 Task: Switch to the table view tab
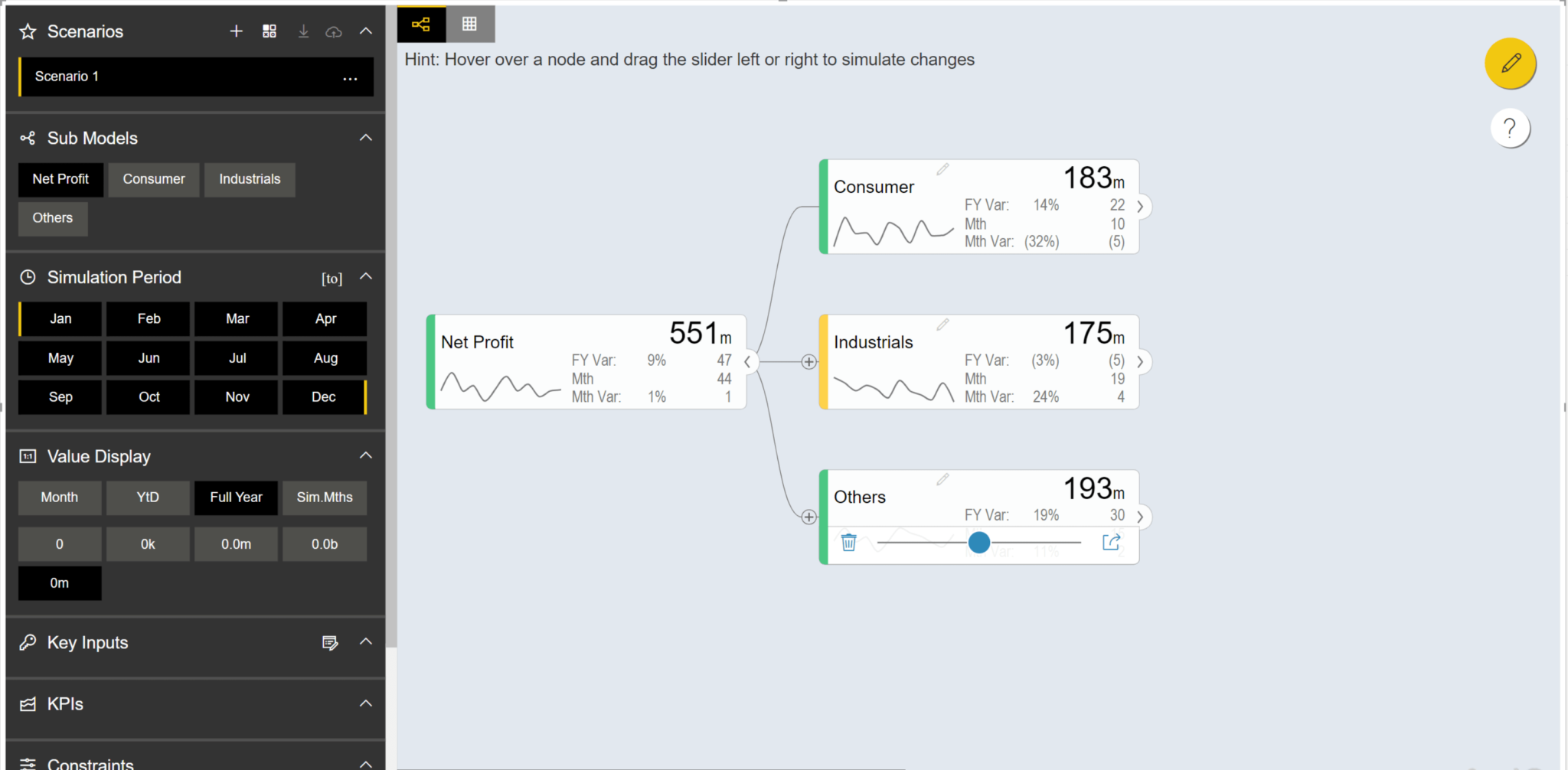tap(469, 24)
